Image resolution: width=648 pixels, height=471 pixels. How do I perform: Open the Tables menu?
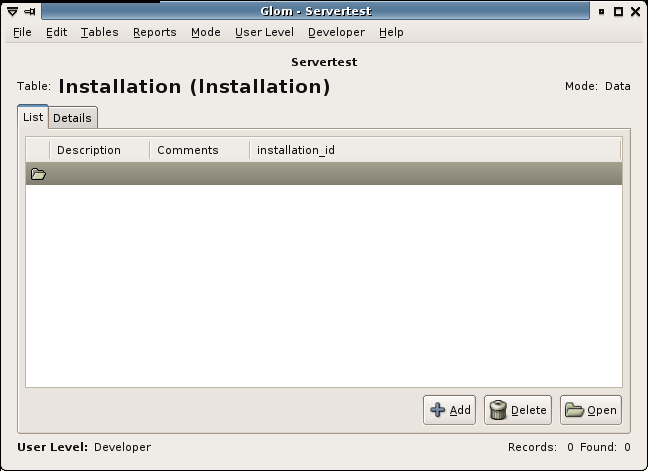(x=100, y=32)
